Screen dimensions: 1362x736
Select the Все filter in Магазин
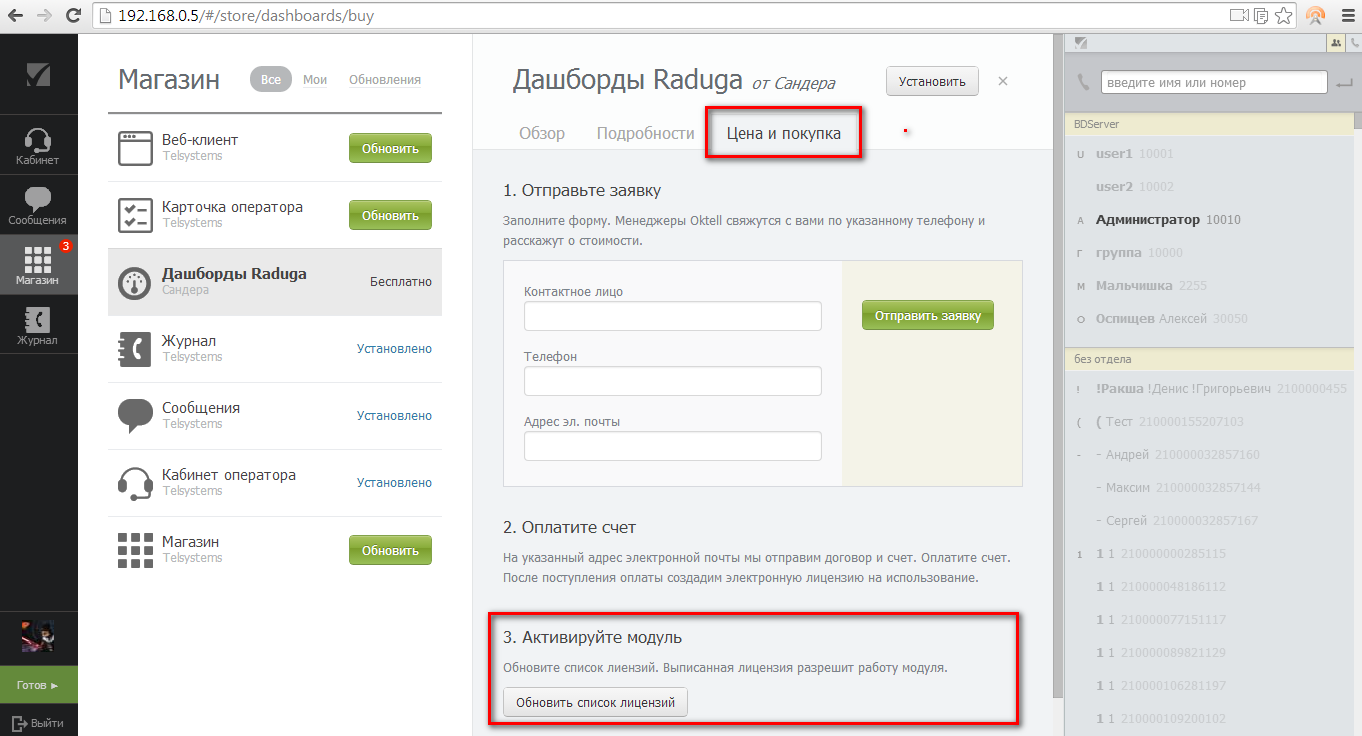click(270, 80)
